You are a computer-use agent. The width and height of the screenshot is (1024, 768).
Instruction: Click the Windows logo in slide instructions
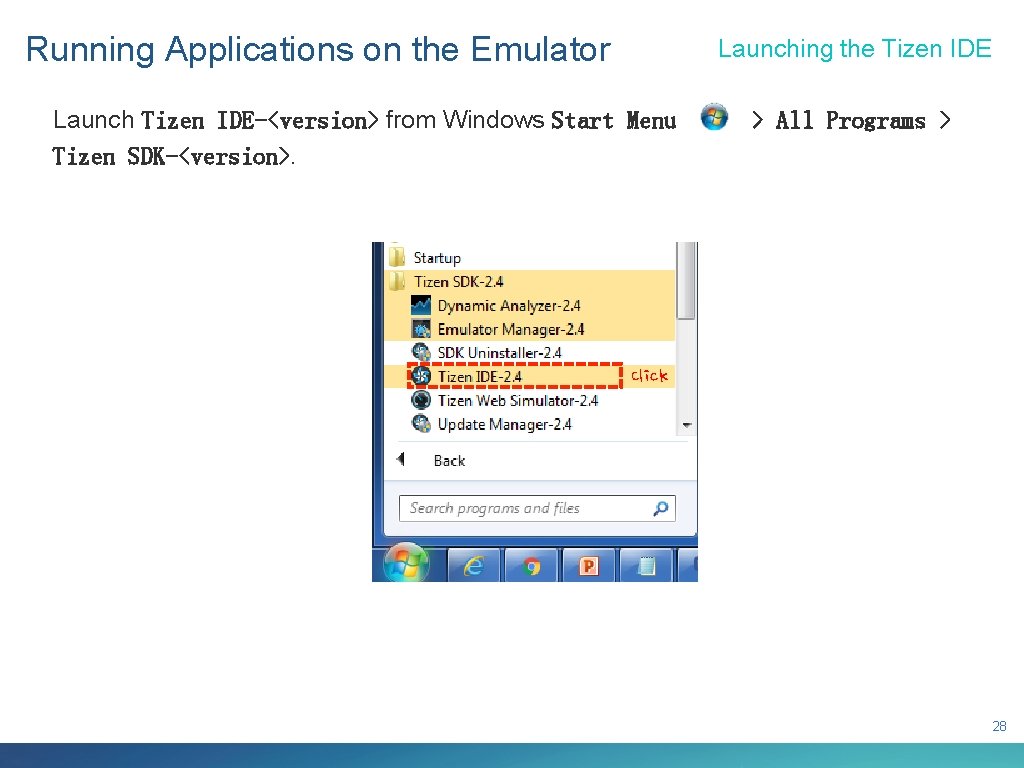coord(714,118)
